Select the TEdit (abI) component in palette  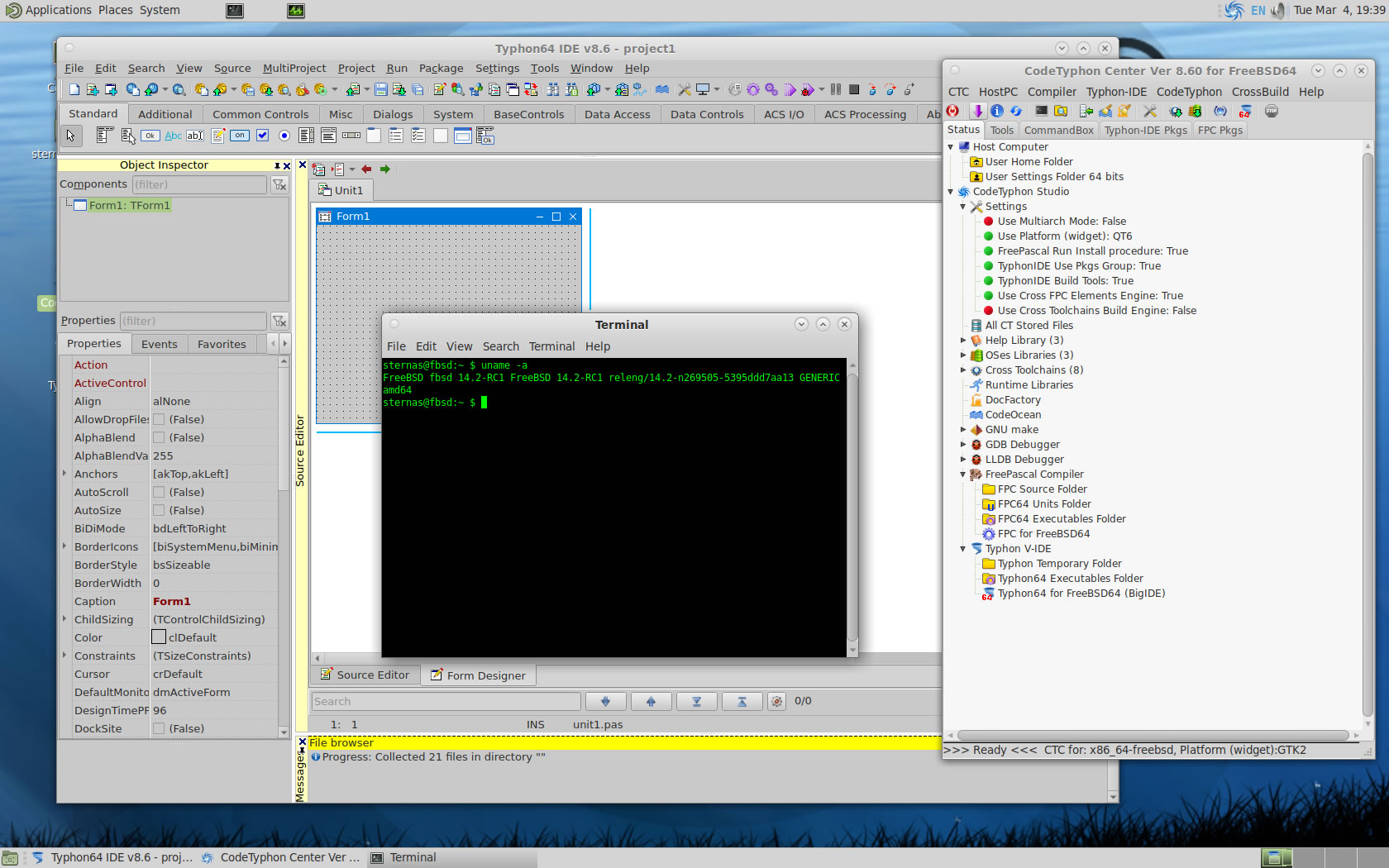[195, 136]
